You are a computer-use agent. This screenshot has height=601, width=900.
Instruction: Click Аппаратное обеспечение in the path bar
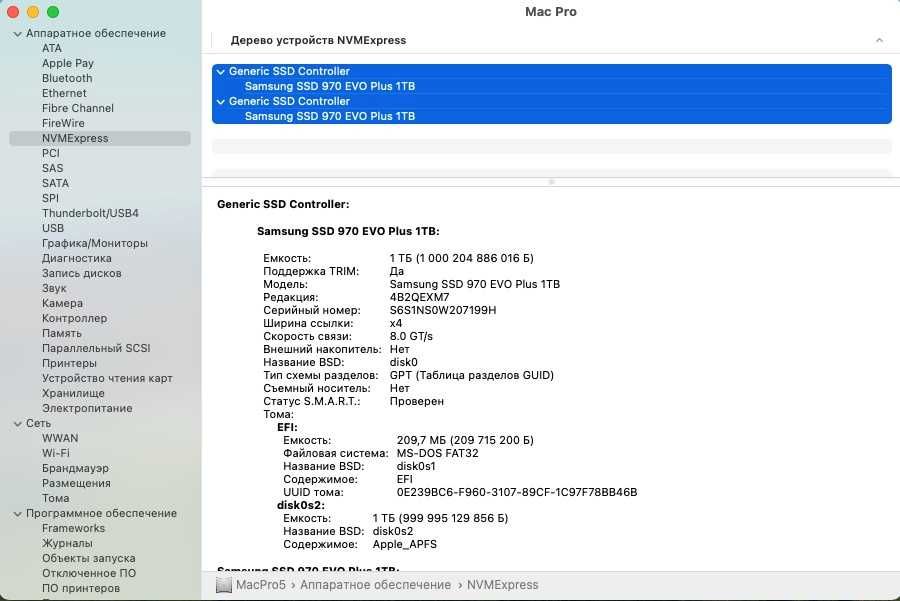click(x=375, y=585)
